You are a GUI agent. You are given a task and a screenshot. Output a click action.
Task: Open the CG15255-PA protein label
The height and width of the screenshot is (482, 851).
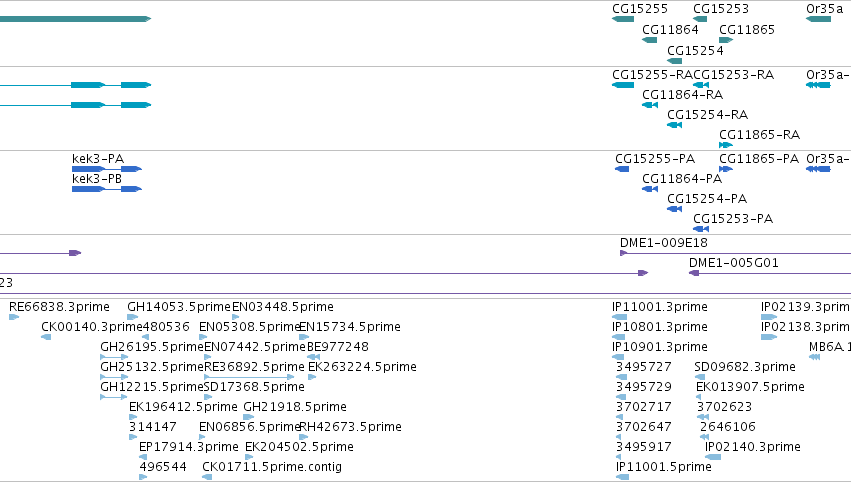pos(655,158)
